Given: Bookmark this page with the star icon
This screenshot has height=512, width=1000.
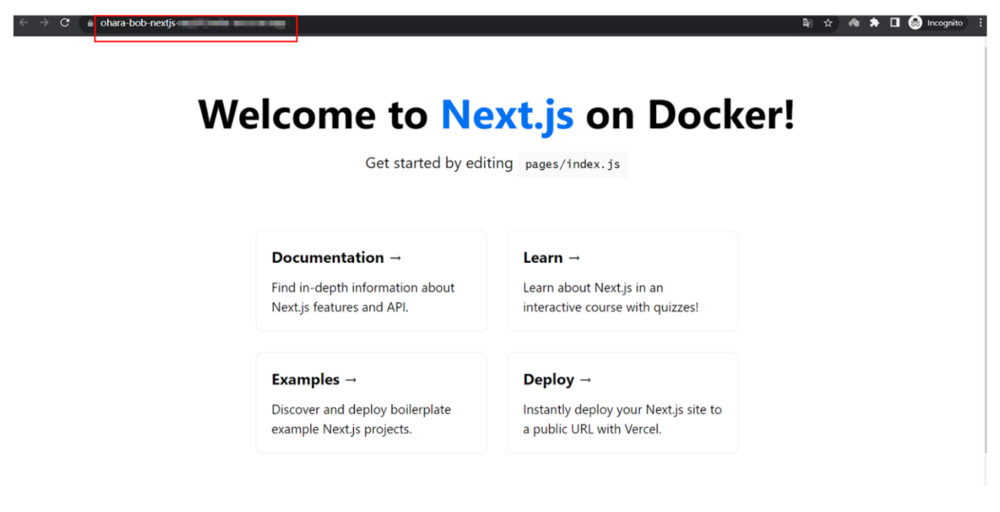Looking at the screenshot, I should (x=828, y=23).
